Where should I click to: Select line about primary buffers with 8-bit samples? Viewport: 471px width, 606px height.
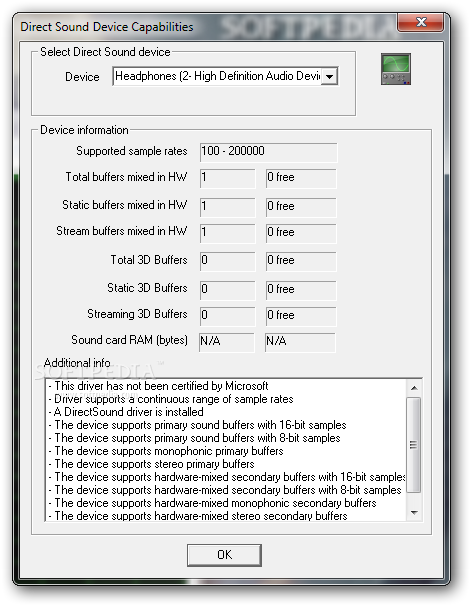point(194,438)
